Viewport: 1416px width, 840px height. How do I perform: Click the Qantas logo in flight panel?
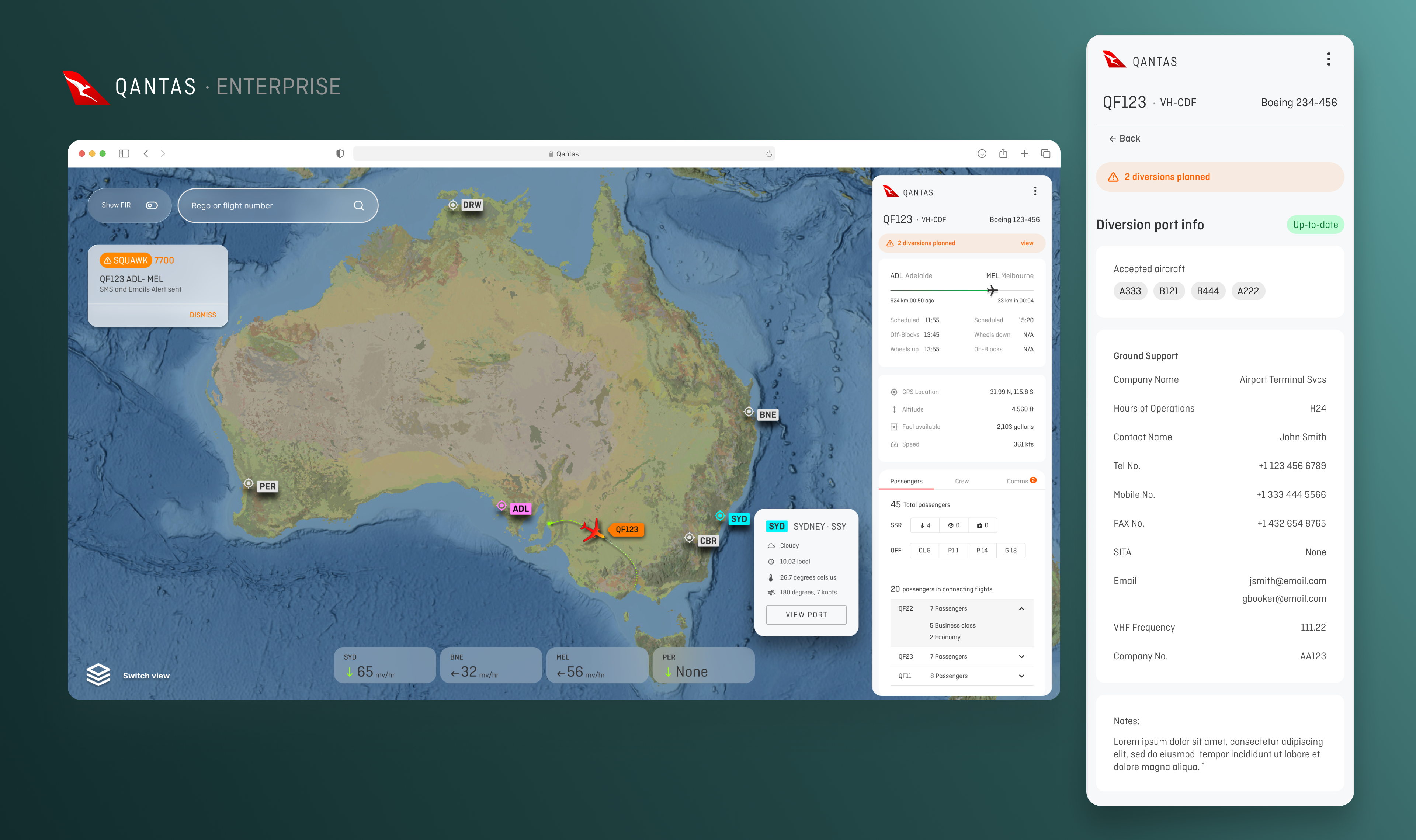(908, 191)
